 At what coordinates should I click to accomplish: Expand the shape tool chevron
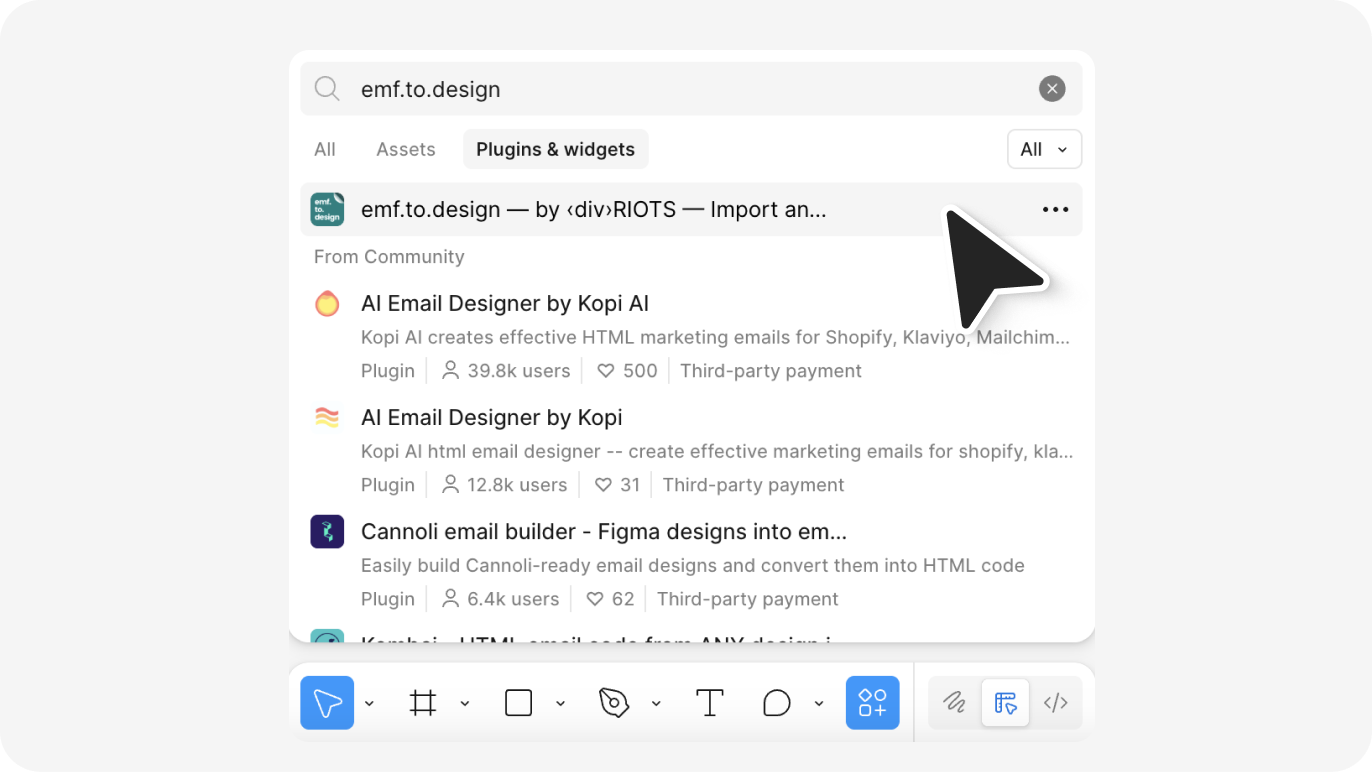(559, 702)
